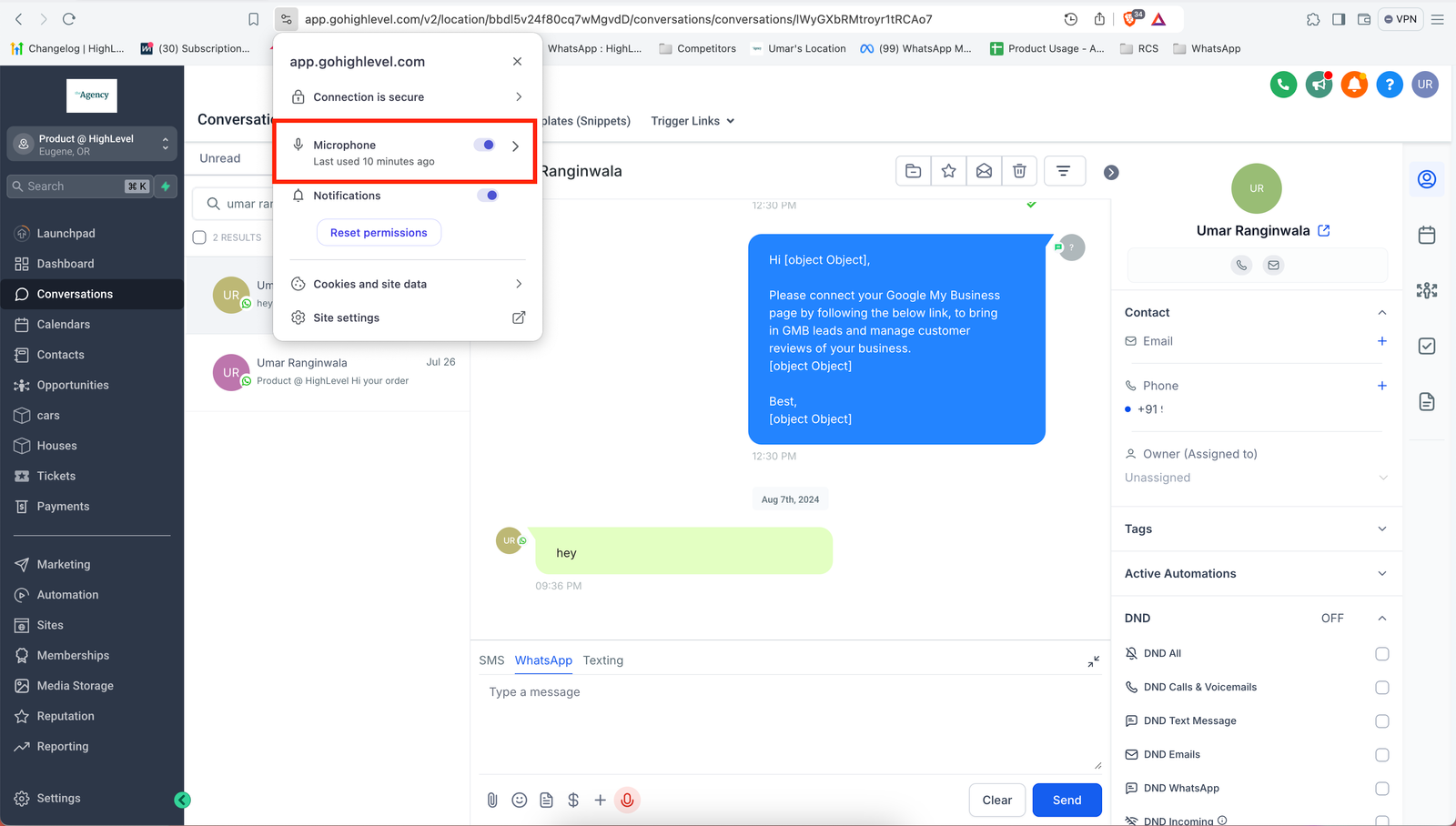This screenshot has width=1456, height=826.
Task: Click the green phone dialer icon
Action: pyautogui.click(x=1283, y=85)
